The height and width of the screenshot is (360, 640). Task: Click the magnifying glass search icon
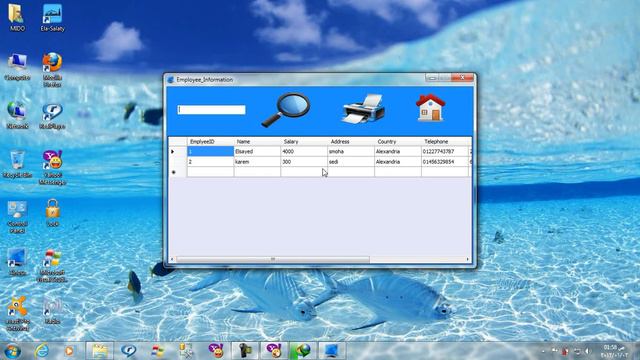coord(286,110)
